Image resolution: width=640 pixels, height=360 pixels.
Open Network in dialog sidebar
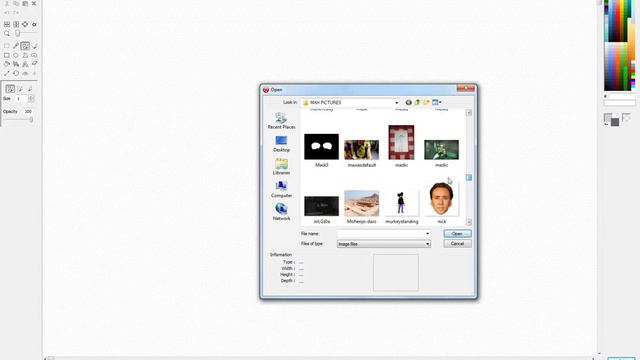pos(281,213)
